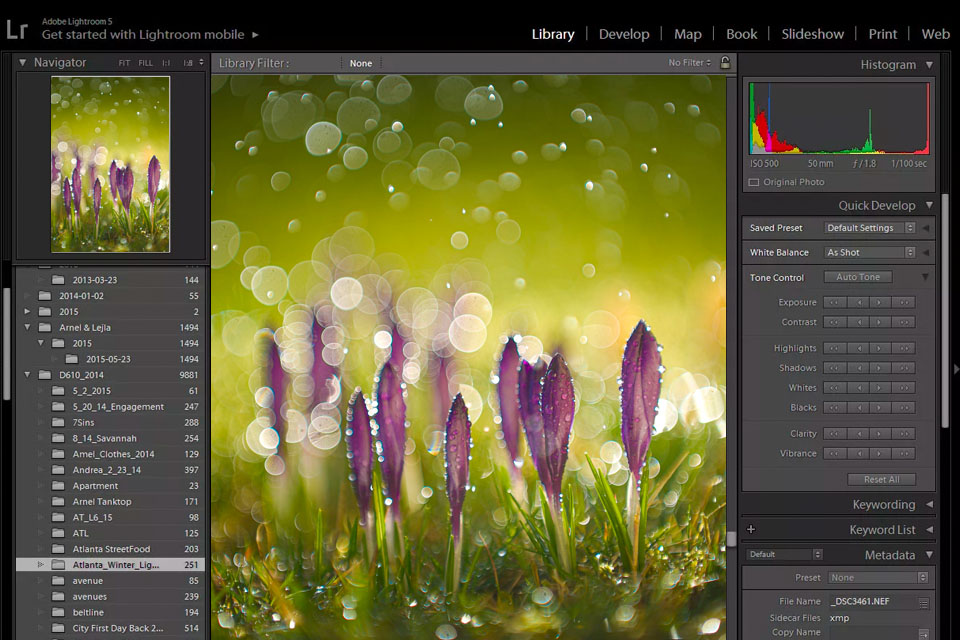Set Navigator zoom to 1:8

[x=187, y=63]
